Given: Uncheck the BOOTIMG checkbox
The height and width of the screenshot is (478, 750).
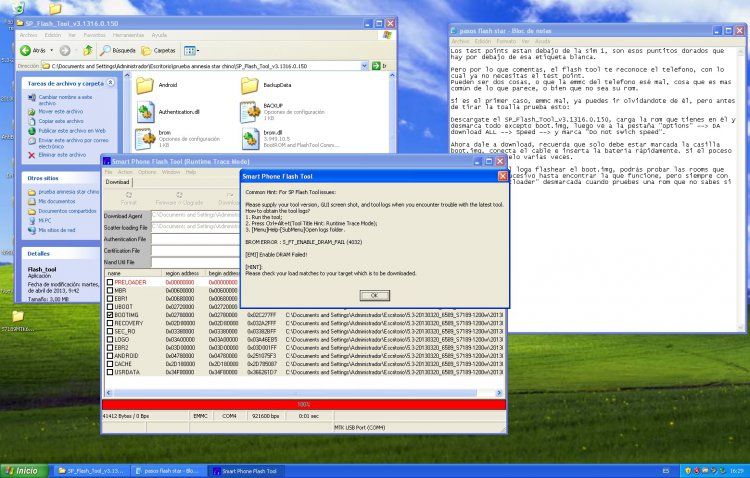Looking at the screenshot, I should coord(110,315).
